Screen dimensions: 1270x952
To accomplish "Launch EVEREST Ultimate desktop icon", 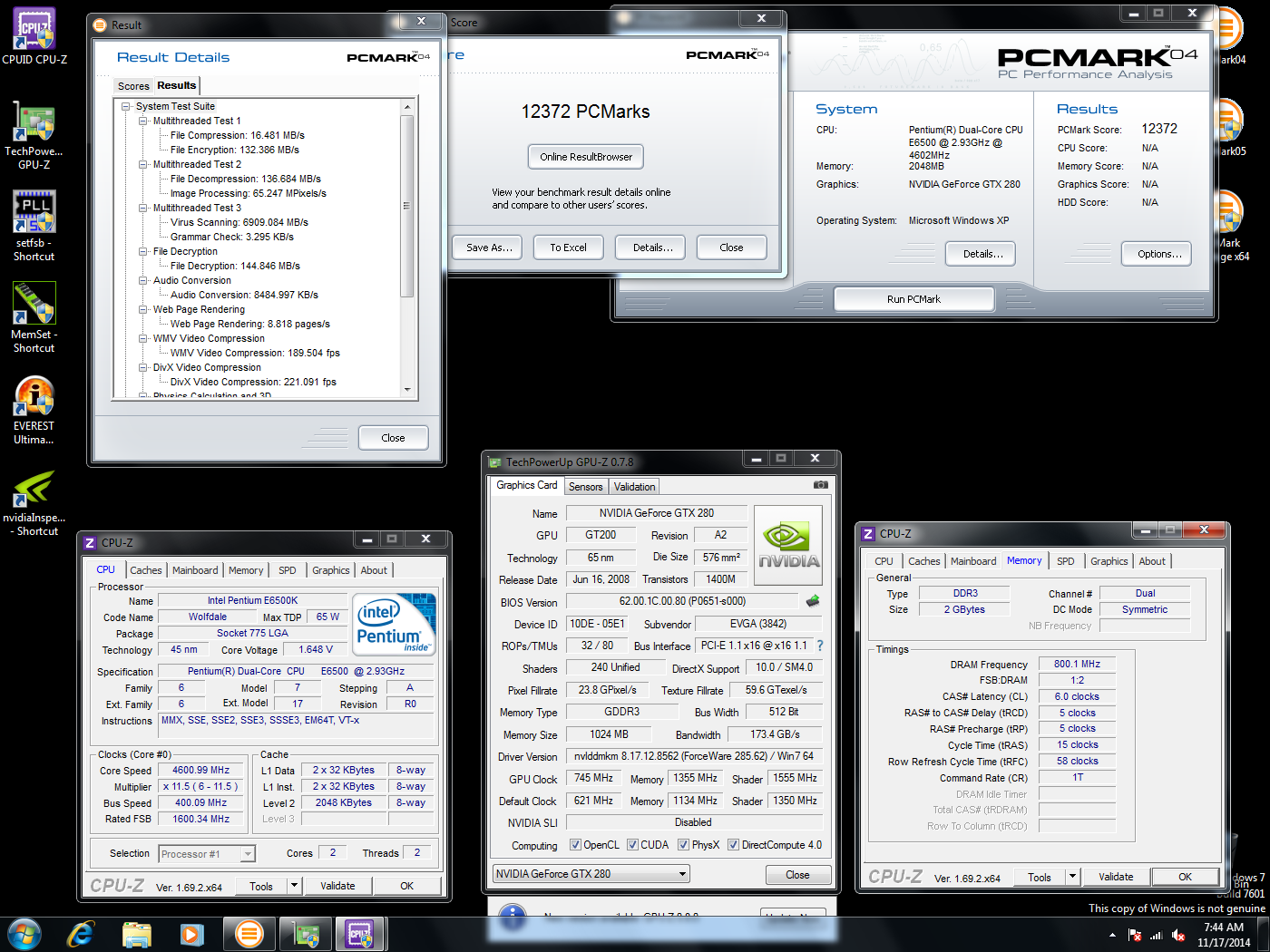I will 34,396.
